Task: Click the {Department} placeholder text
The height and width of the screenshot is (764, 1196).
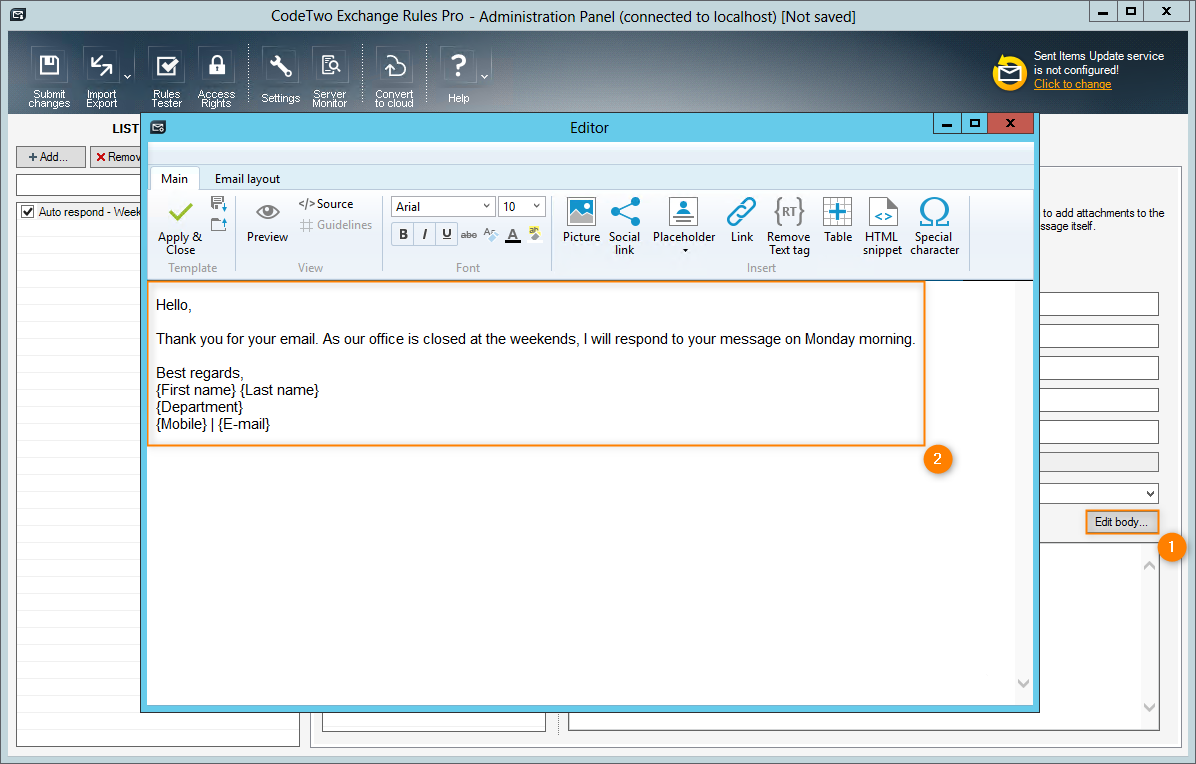Action: pyautogui.click(x=200, y=406)
